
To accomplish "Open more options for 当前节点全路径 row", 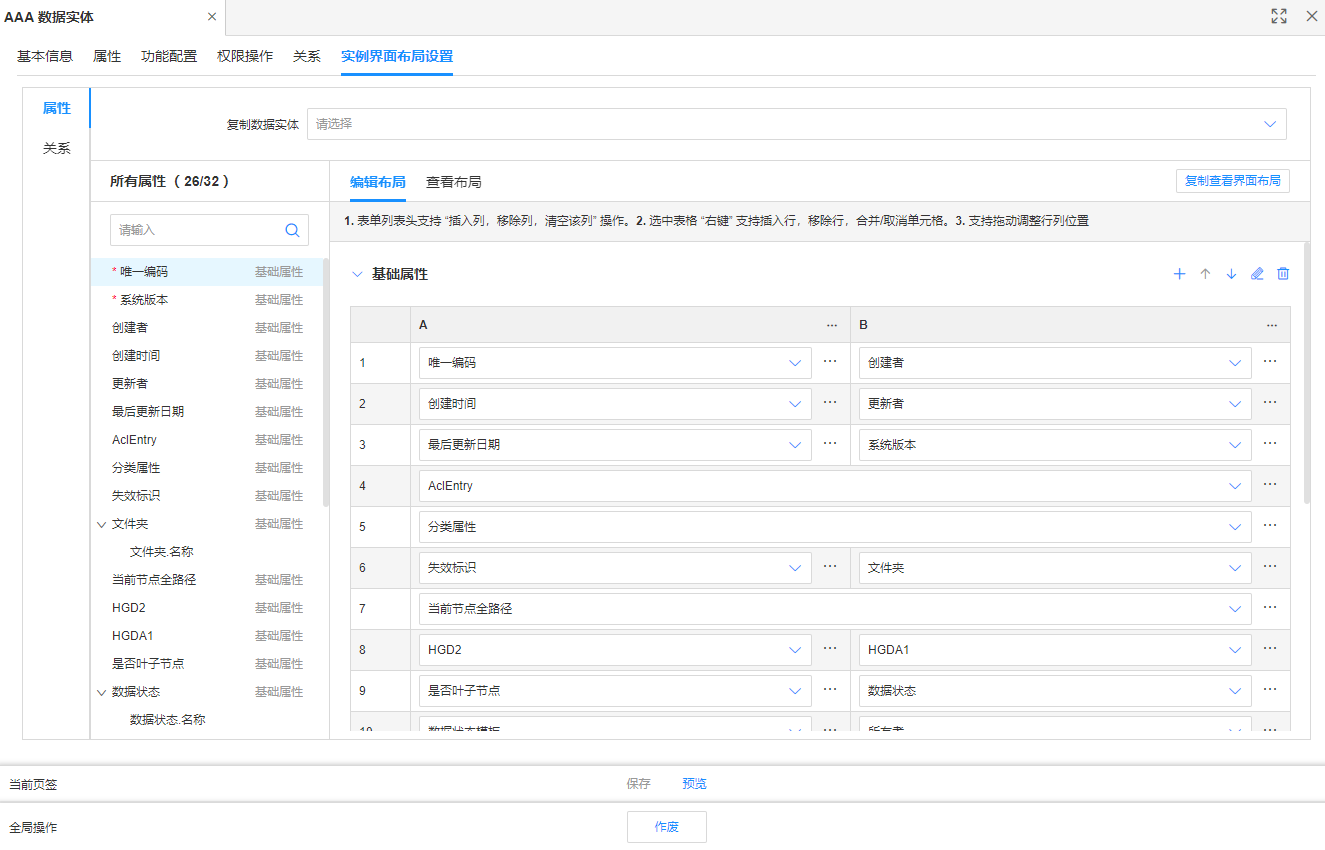I will click(1270, 607).
